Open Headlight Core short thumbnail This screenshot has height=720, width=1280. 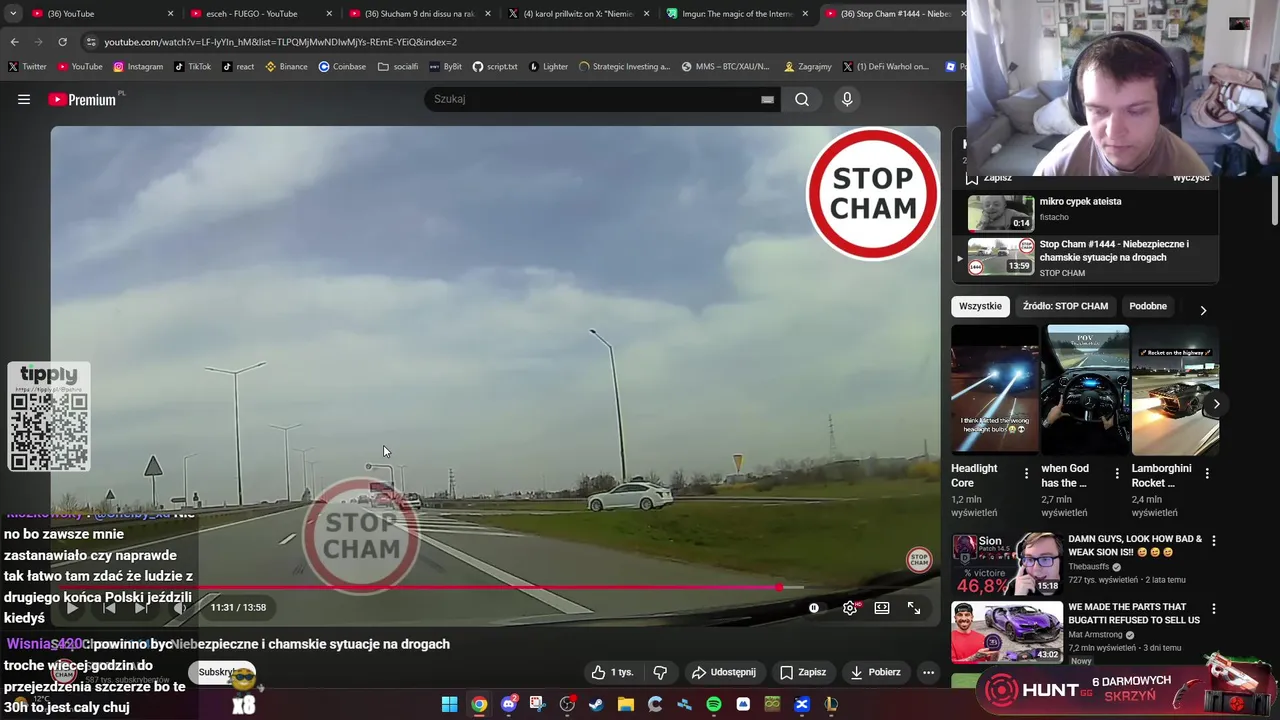995,390
